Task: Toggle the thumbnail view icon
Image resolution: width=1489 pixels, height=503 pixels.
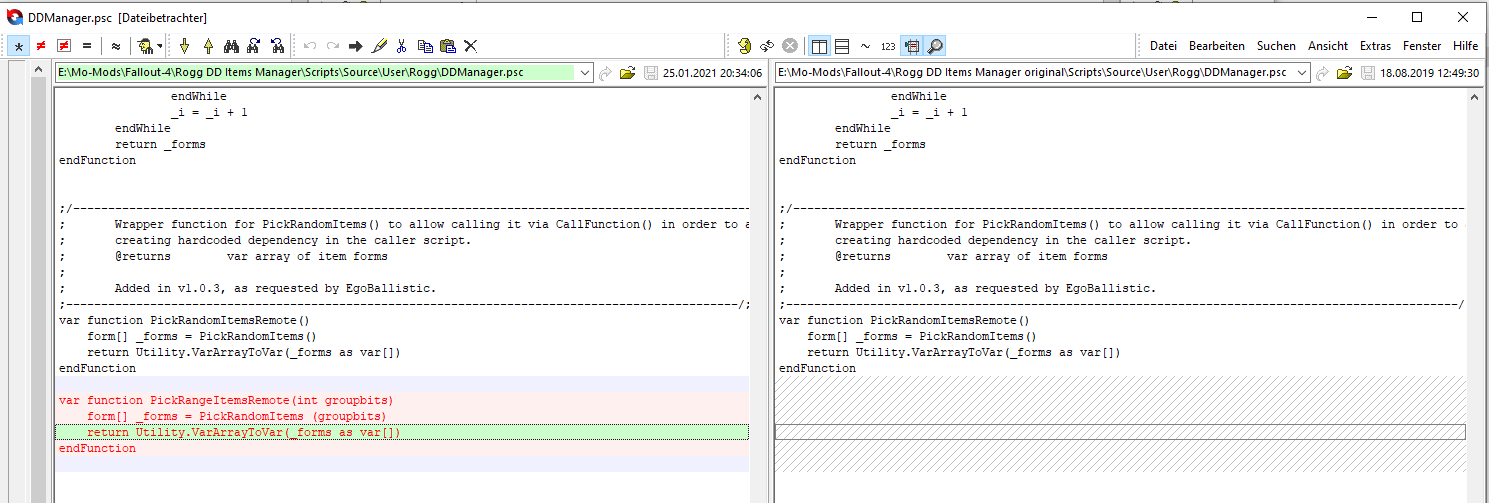Action: pyautogui.click(x=911, y=46)
